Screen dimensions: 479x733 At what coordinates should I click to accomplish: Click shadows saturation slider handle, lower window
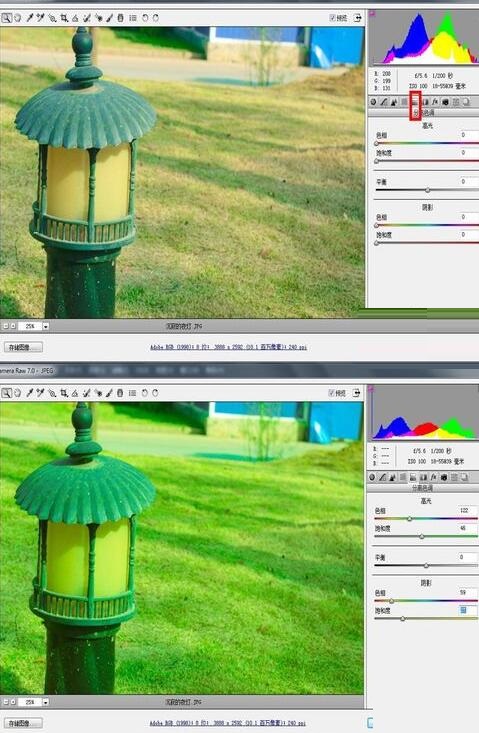click(x=403, y=619)
